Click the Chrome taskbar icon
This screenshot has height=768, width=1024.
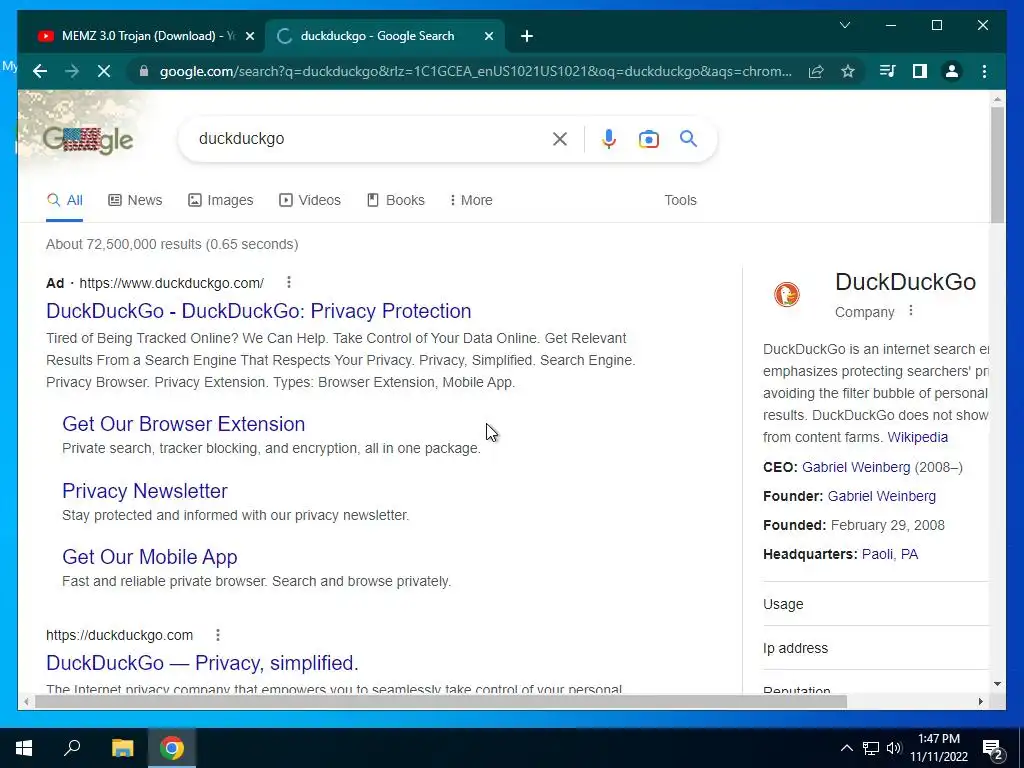pyautogui.click(x=172, y=748)
